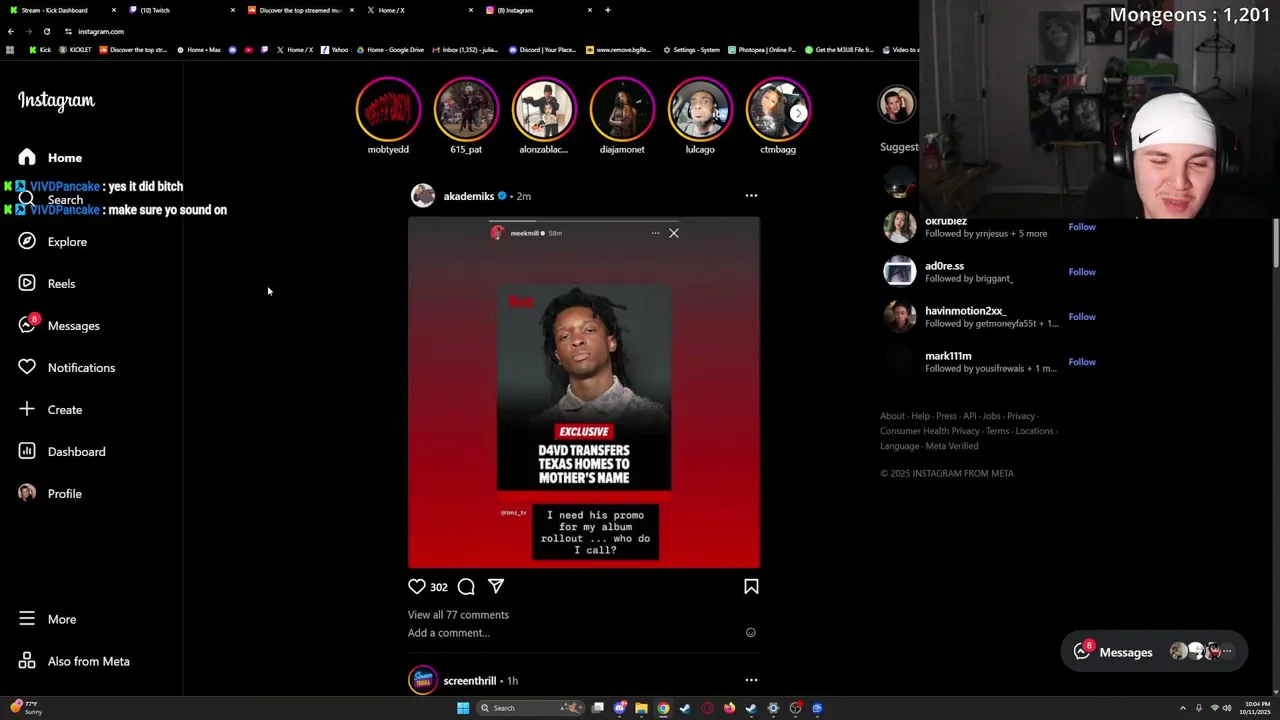Open the Dashboard chart icon
The width and height of the screenshot is (1280, 720).
pos(27,451)
